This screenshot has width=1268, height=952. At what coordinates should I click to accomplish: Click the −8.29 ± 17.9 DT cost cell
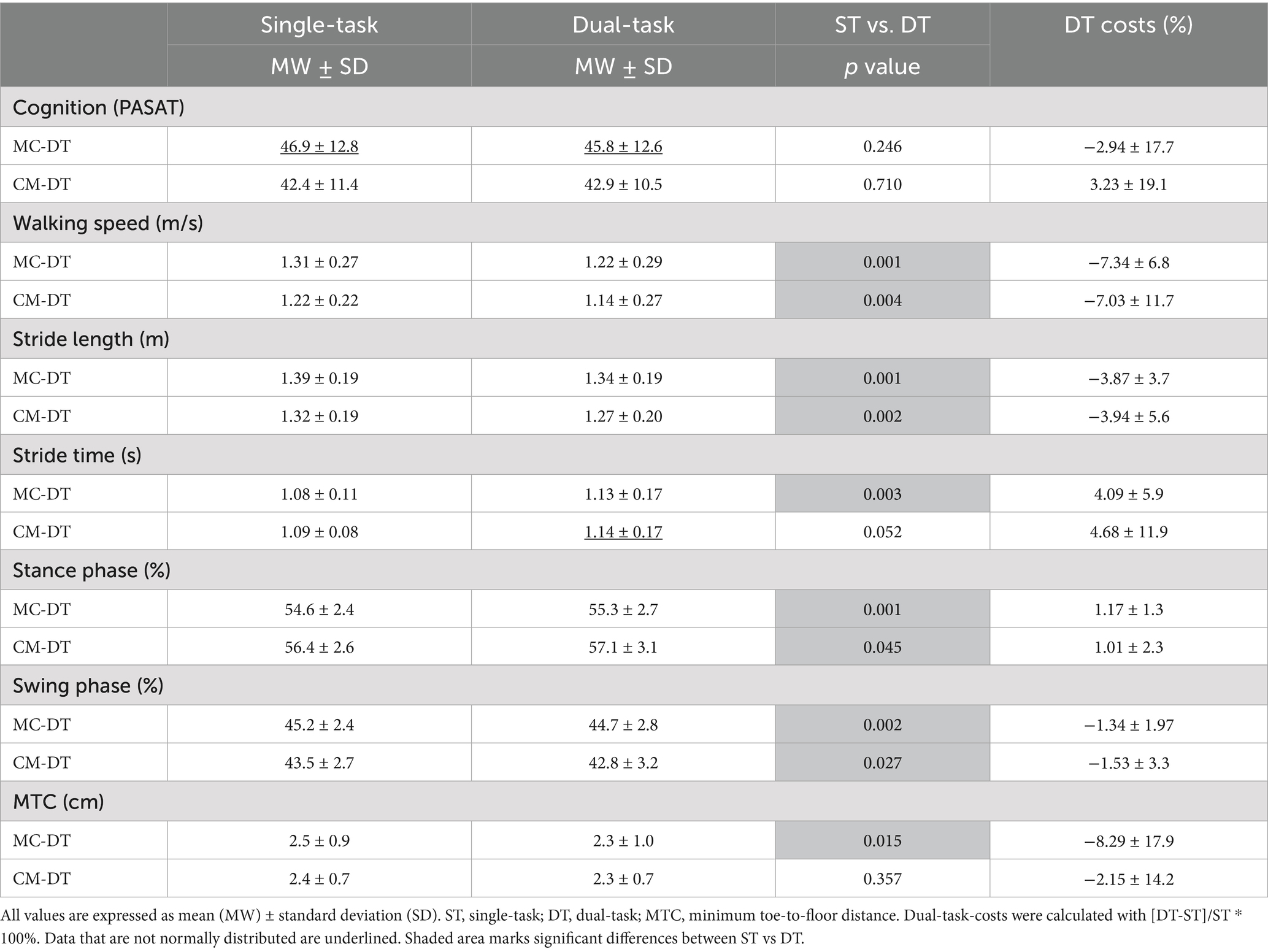(1128, 840)
